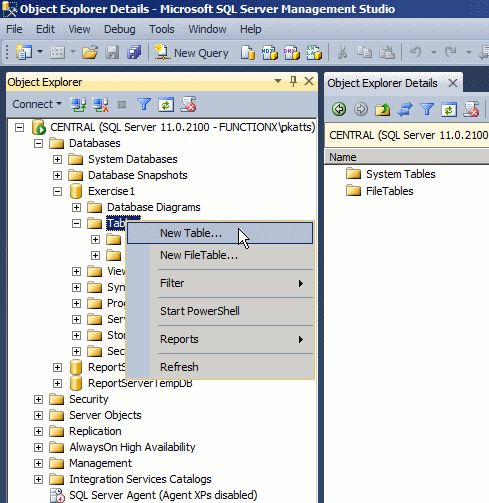Click the Save diskette icon in toolbar
The image size is (489, 503).
[112, 52]
